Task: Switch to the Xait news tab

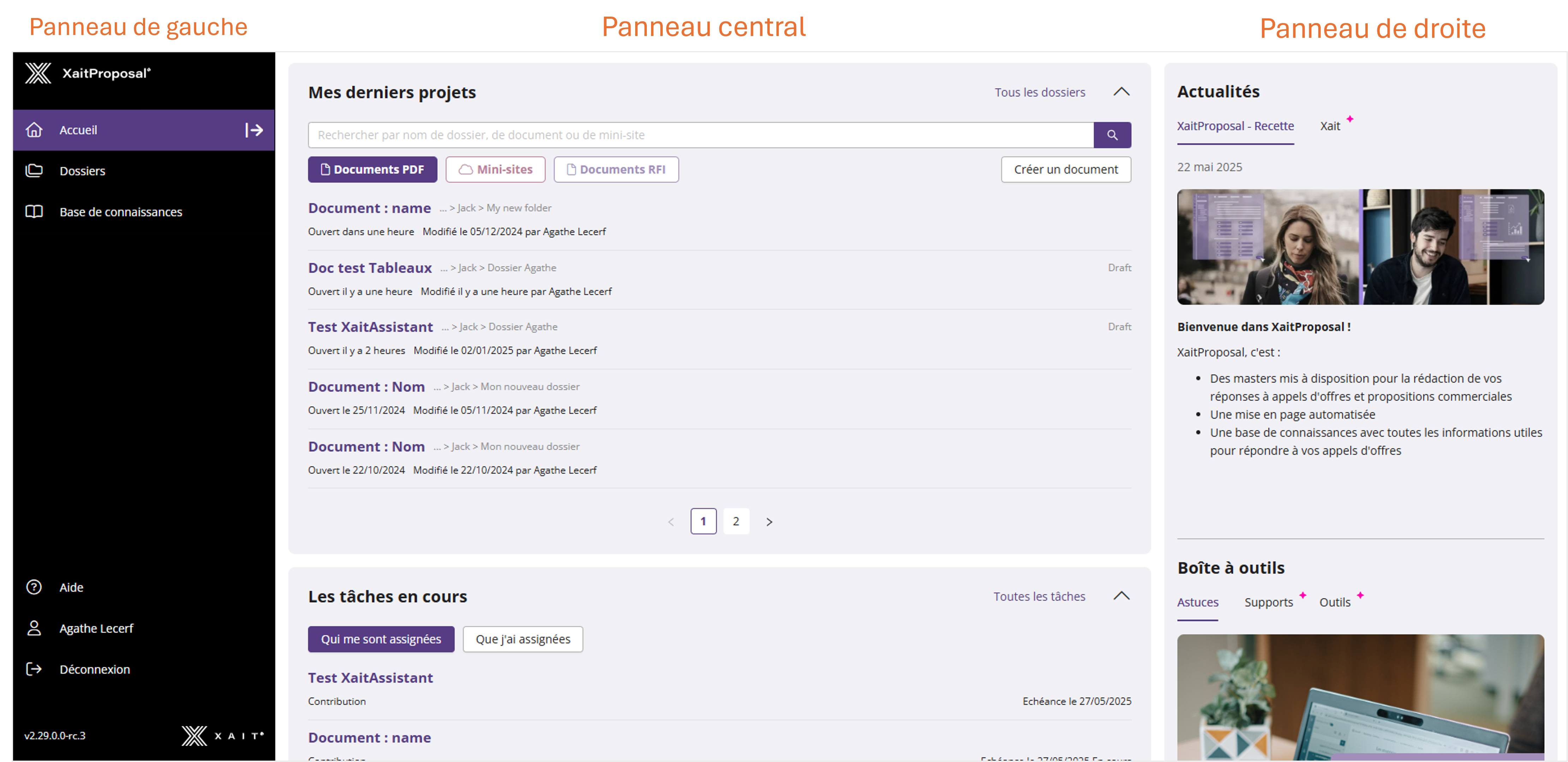Action: 1329,126
